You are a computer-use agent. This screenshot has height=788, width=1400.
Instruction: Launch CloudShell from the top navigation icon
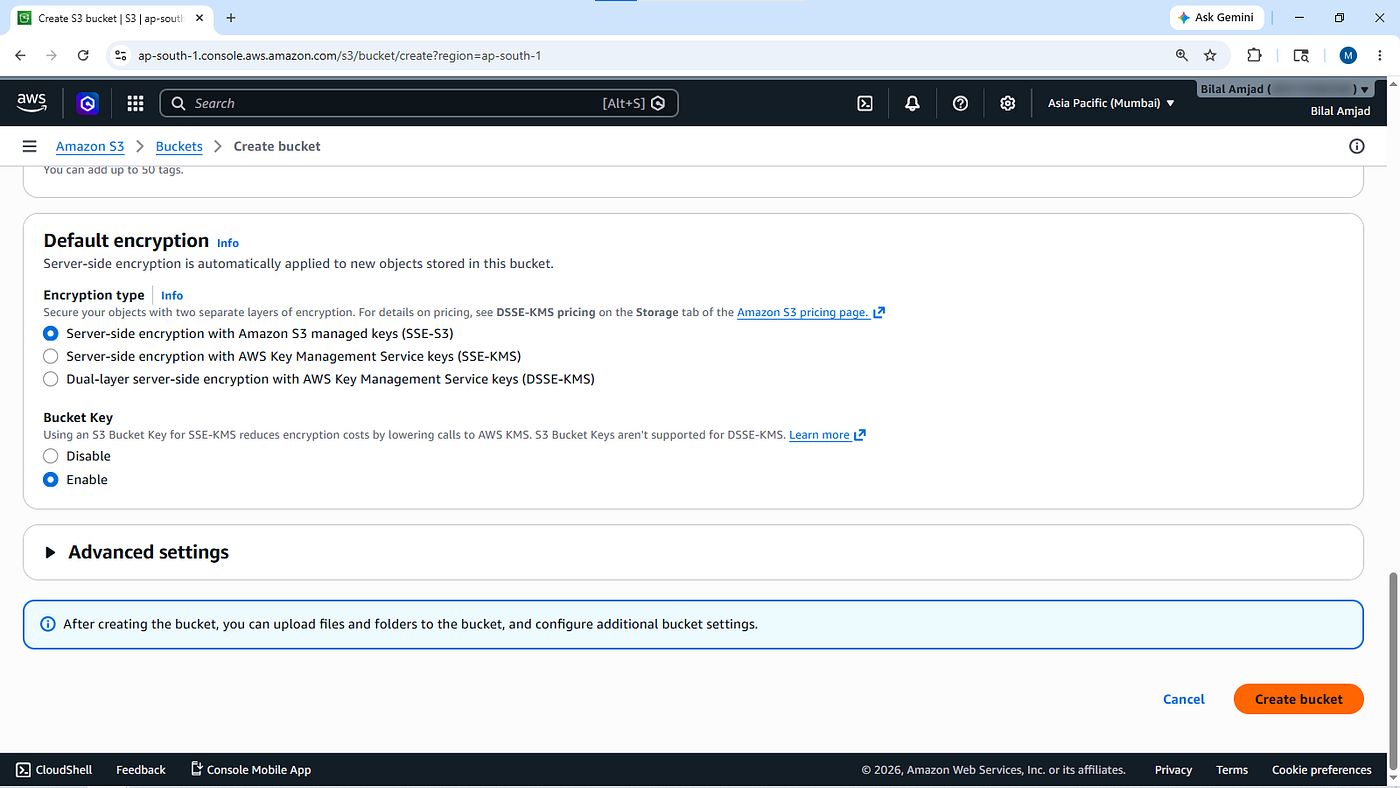click(x=865, y=103)
